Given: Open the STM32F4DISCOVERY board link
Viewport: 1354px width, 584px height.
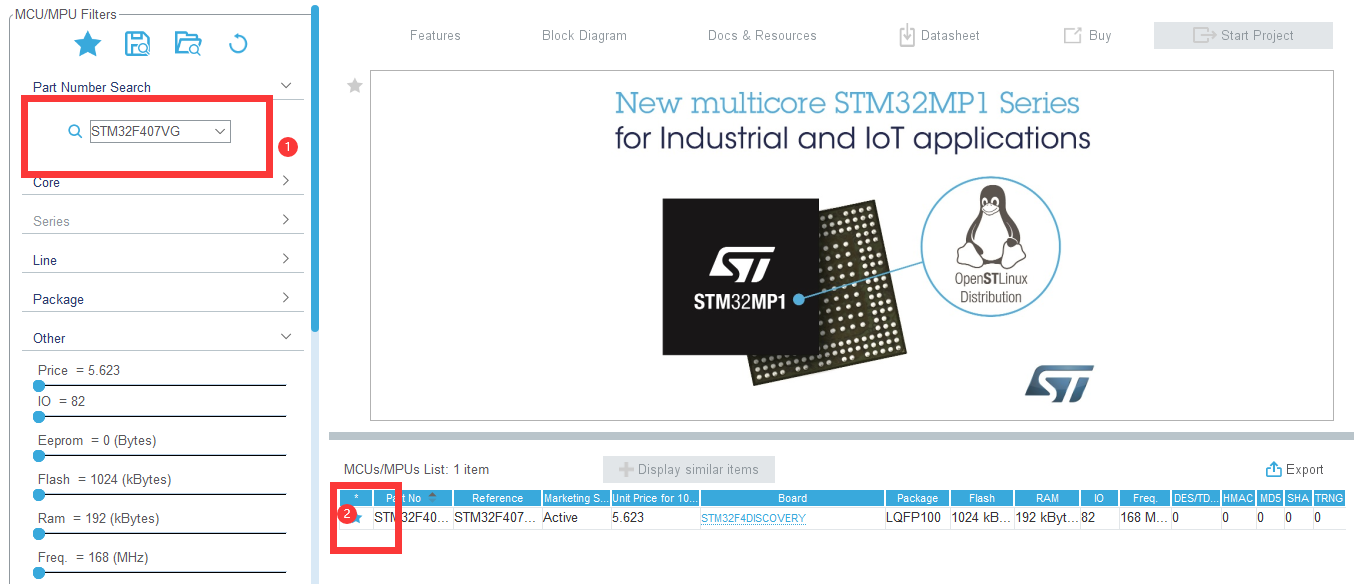Looking at the screenshot, I should pos(753,519).
